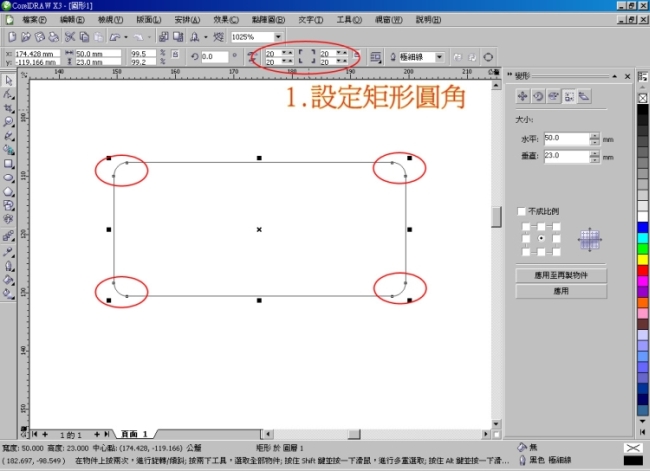Select the Eyedropper tool in toolbox
This screenshot has height=471, width=650.
(8, 252)
